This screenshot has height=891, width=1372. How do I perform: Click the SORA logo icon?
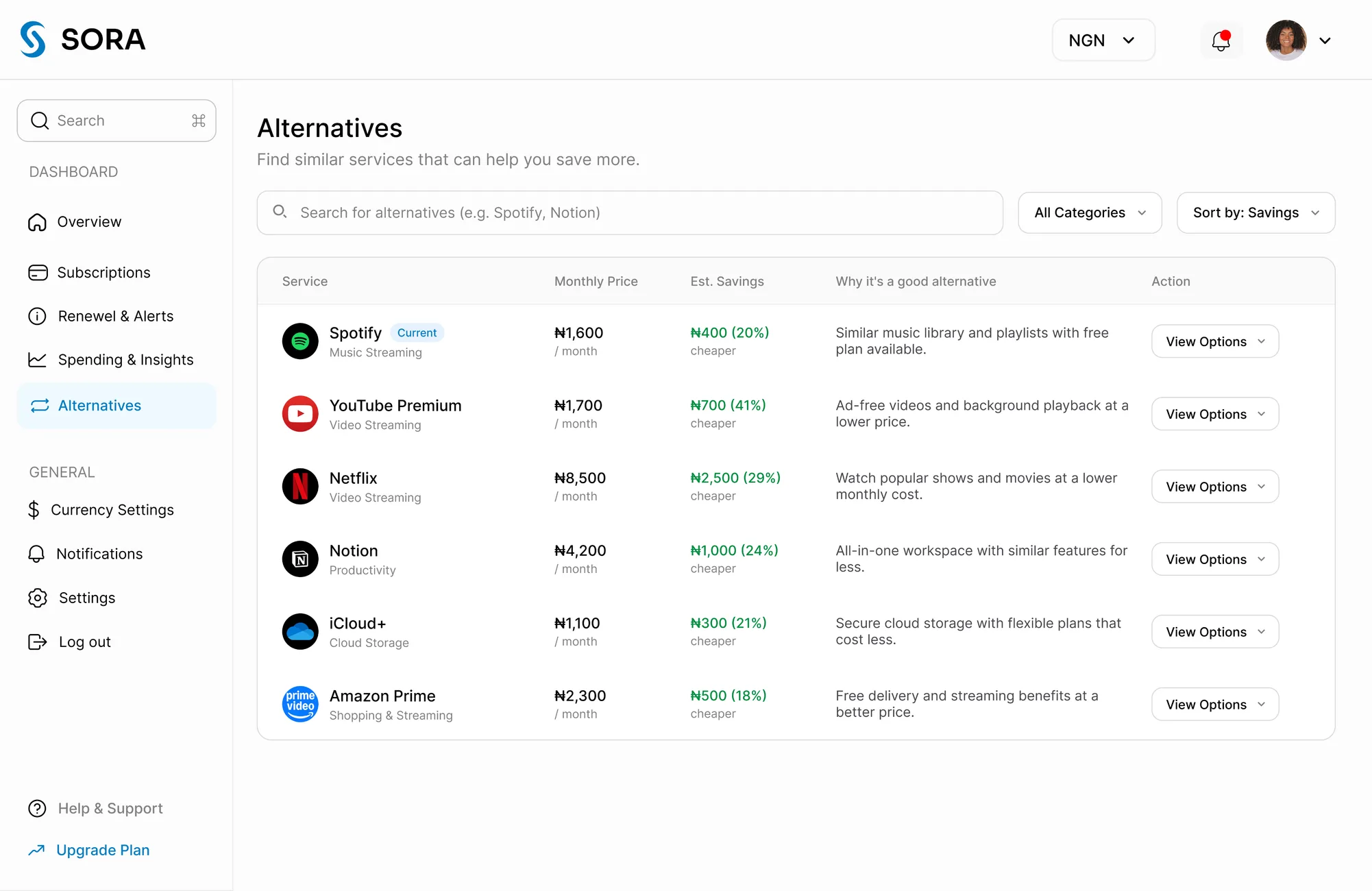pos(33,39)
